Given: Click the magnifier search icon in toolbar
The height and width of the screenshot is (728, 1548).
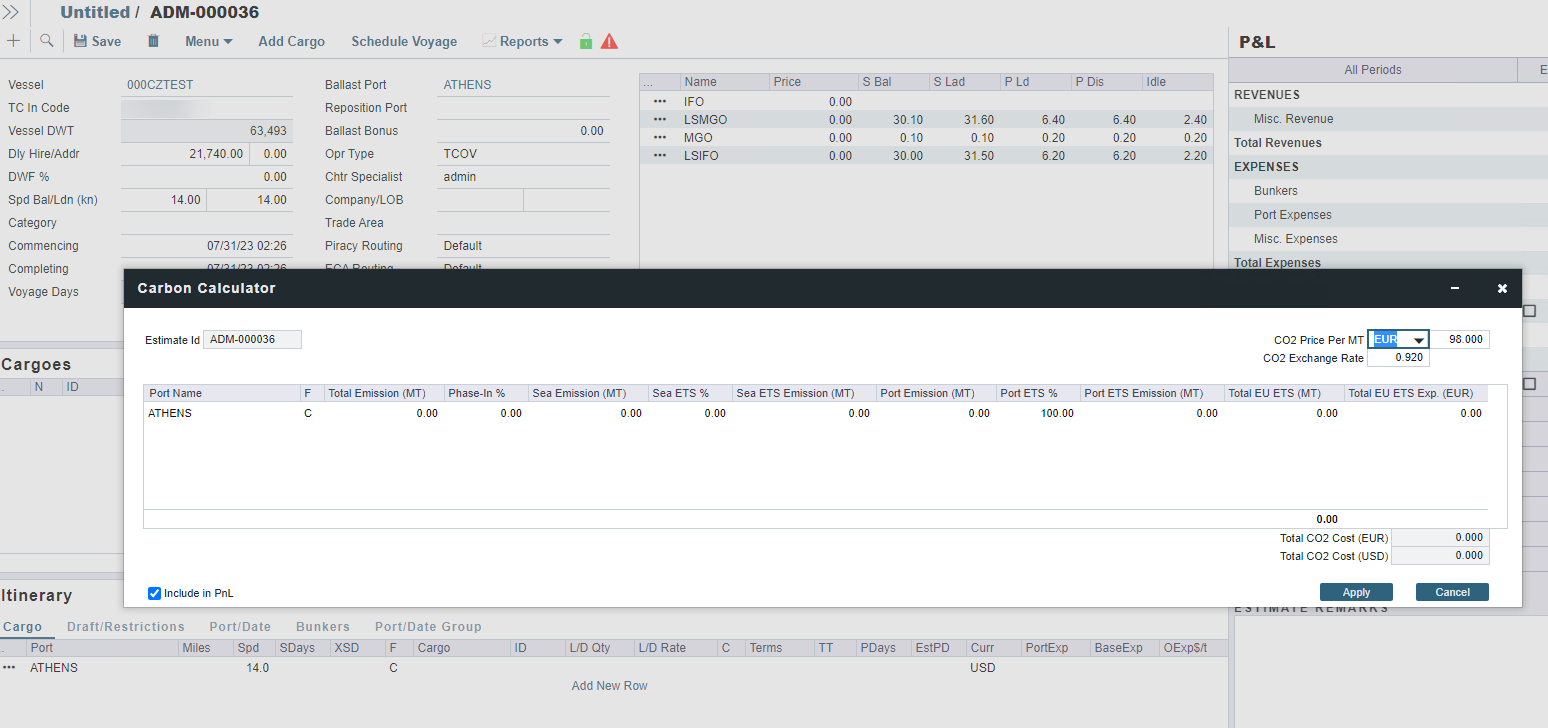Looking at the screenshot, I should tap(46, 41).
